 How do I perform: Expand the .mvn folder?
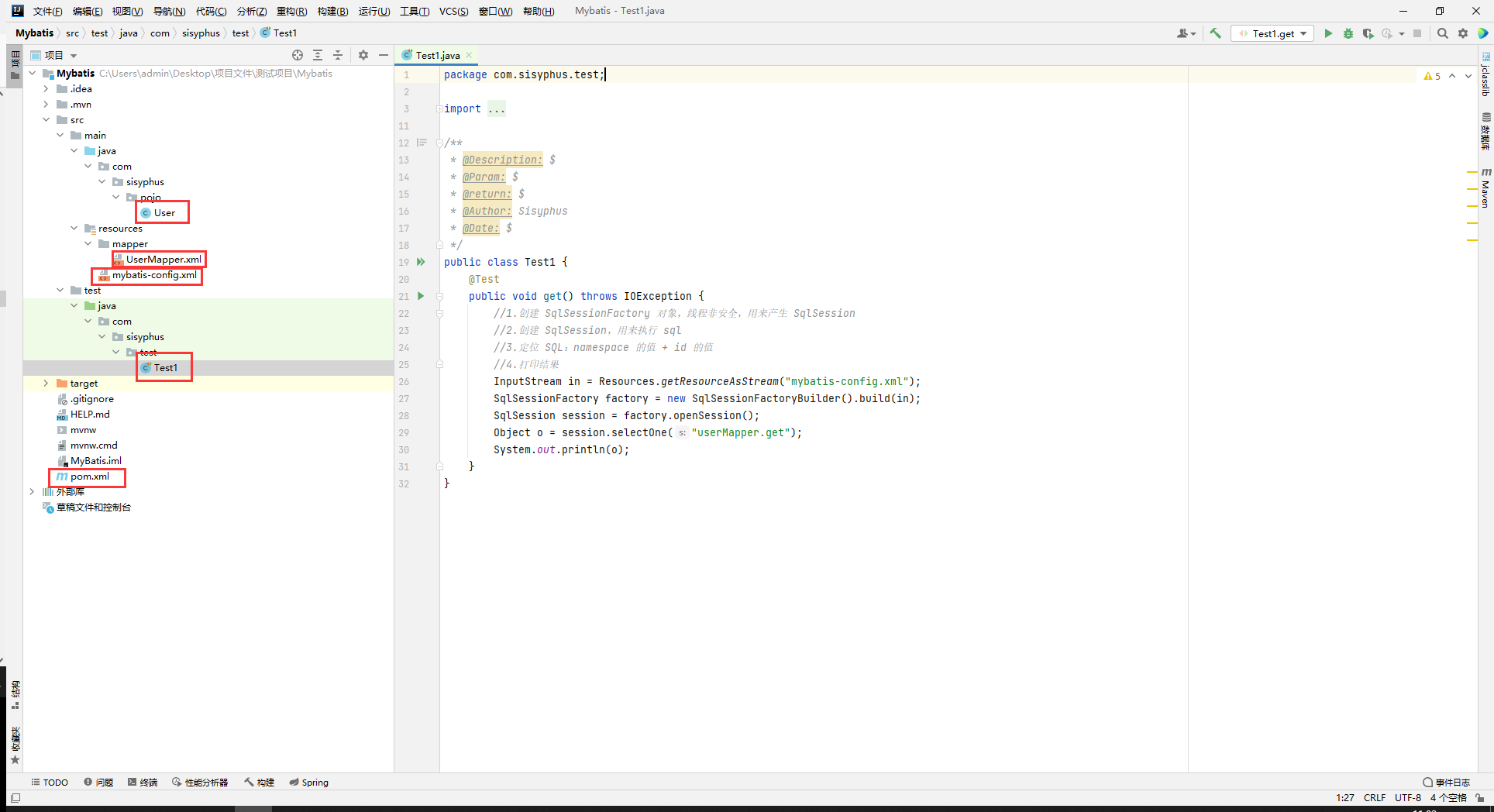pyautogui.click(x=46, y=104)
